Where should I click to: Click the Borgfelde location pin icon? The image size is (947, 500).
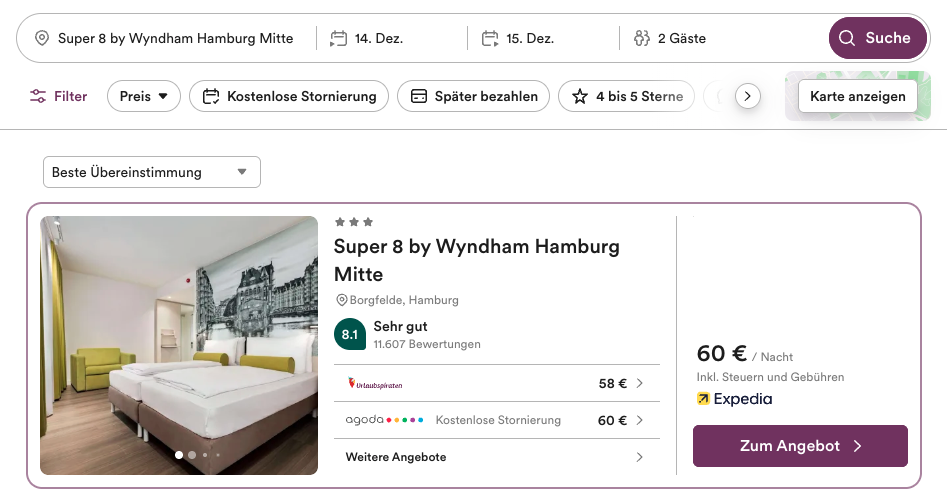(341, 300)
